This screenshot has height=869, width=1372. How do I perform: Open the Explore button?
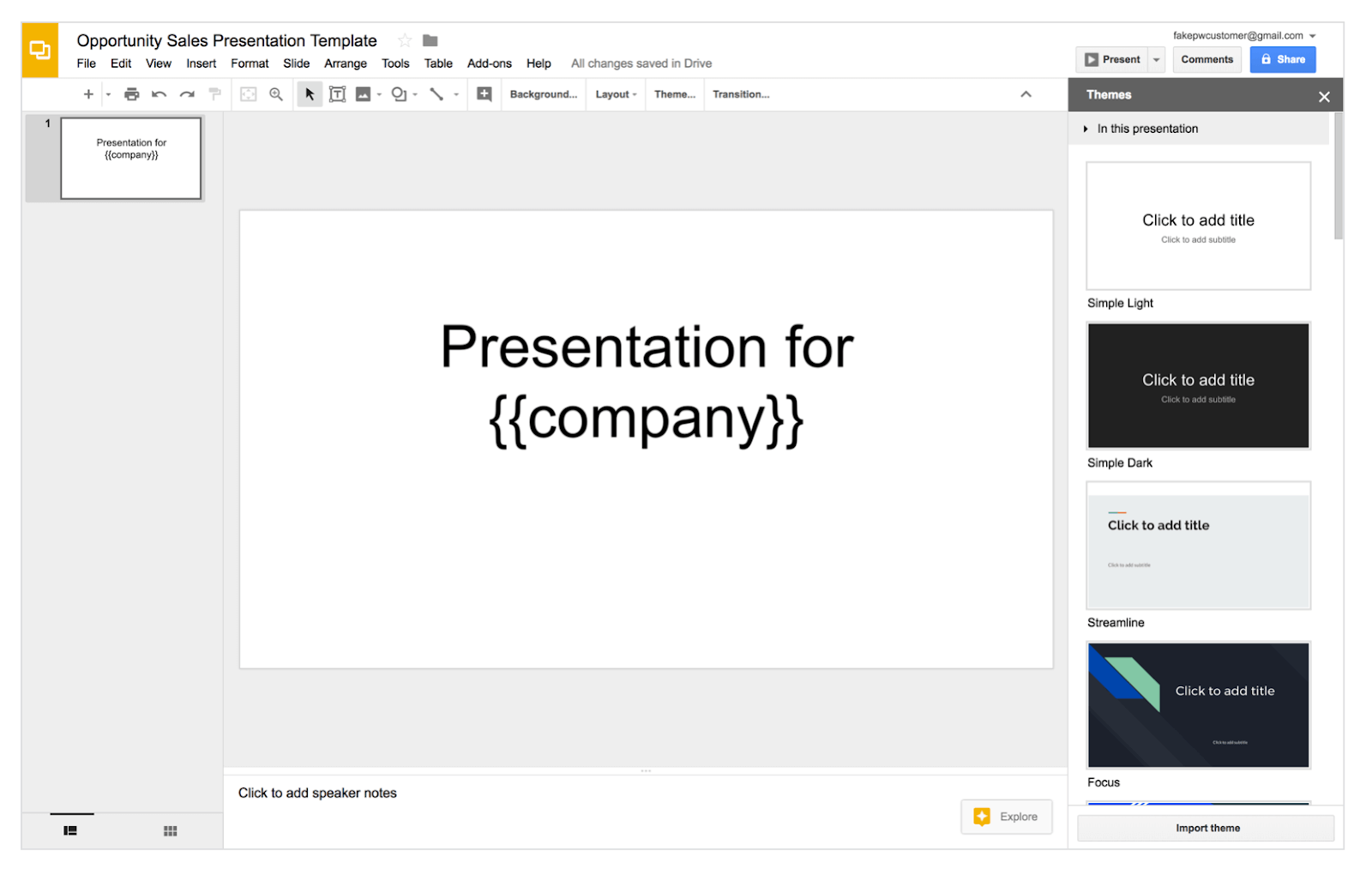click(1007, 817)
